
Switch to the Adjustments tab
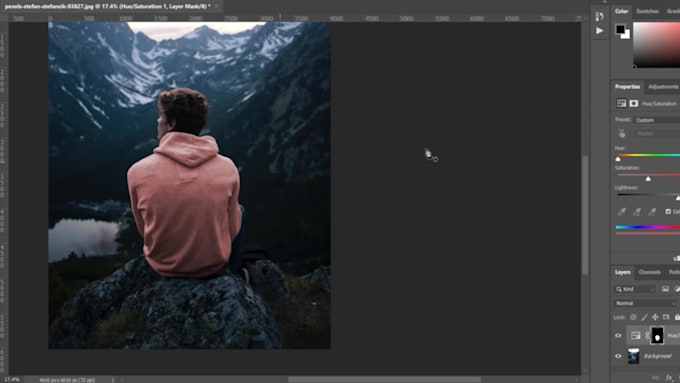click(663, 87)
